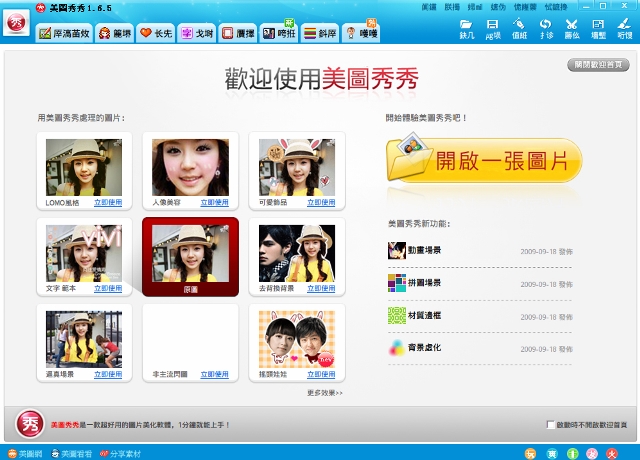Screen dimensions: 640x460
Task: Open the tab with the orange heart icon
Action: point(156,33)
